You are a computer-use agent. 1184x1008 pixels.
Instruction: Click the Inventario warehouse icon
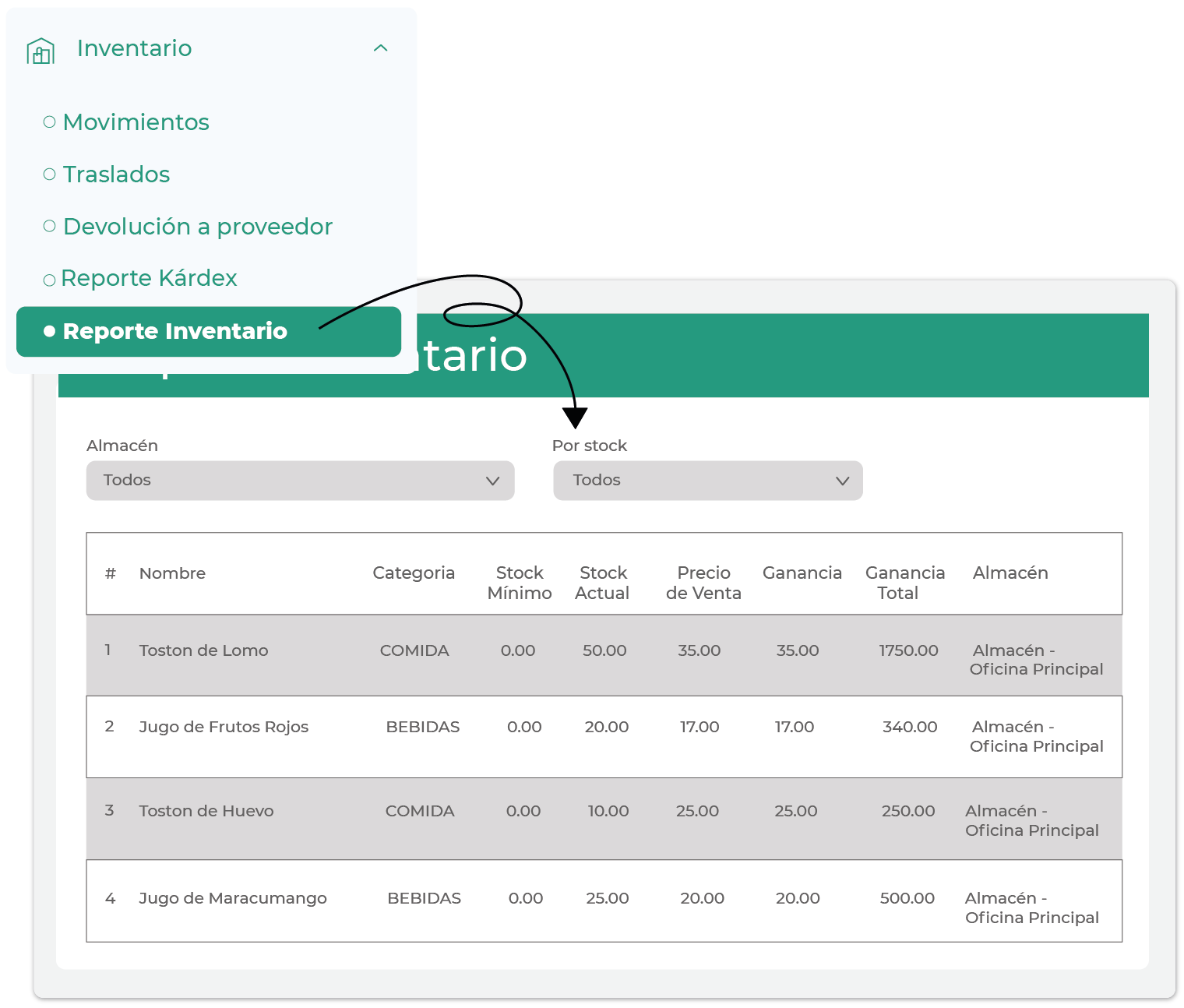[x=41, y=51]
